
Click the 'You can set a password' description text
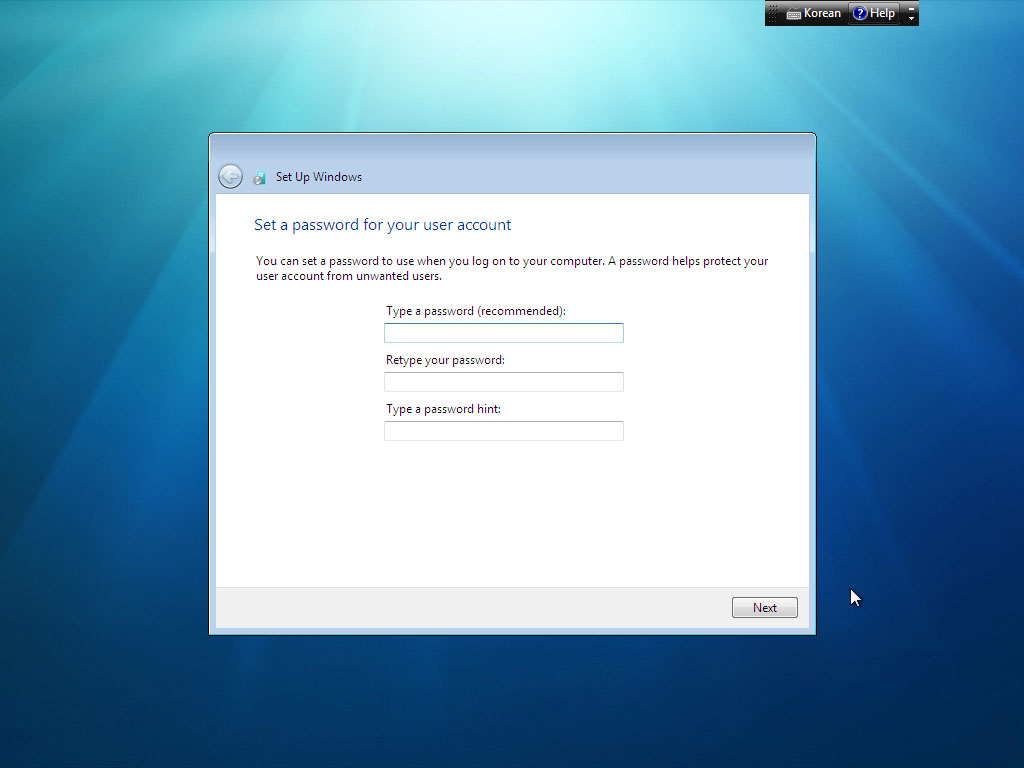coord(511,268)
